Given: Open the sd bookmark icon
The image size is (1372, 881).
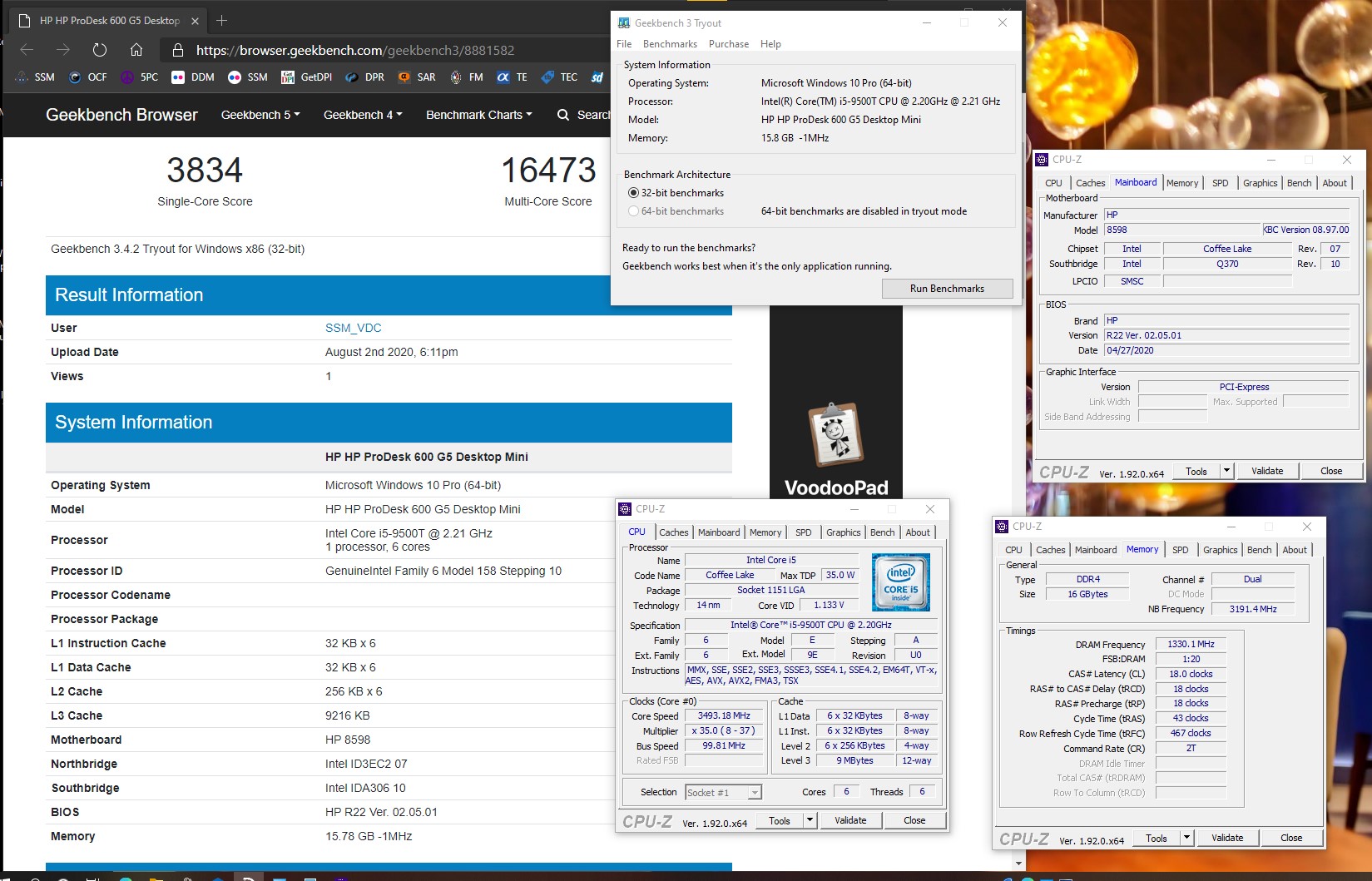Looking at the screenshot, I should click(597, 77).
